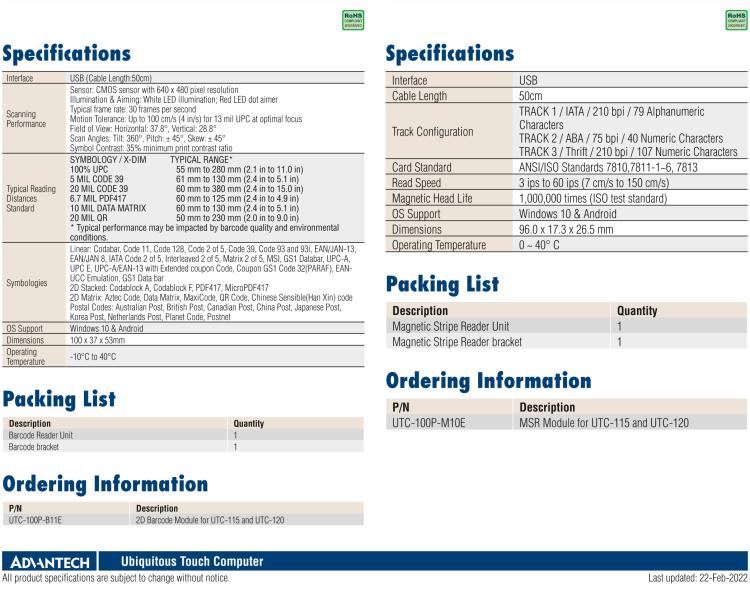This screenshot has height=591, width=750.
Task: Click the Advantech logo in the footer
Action: pyautogui.click(x=50, y=562)
